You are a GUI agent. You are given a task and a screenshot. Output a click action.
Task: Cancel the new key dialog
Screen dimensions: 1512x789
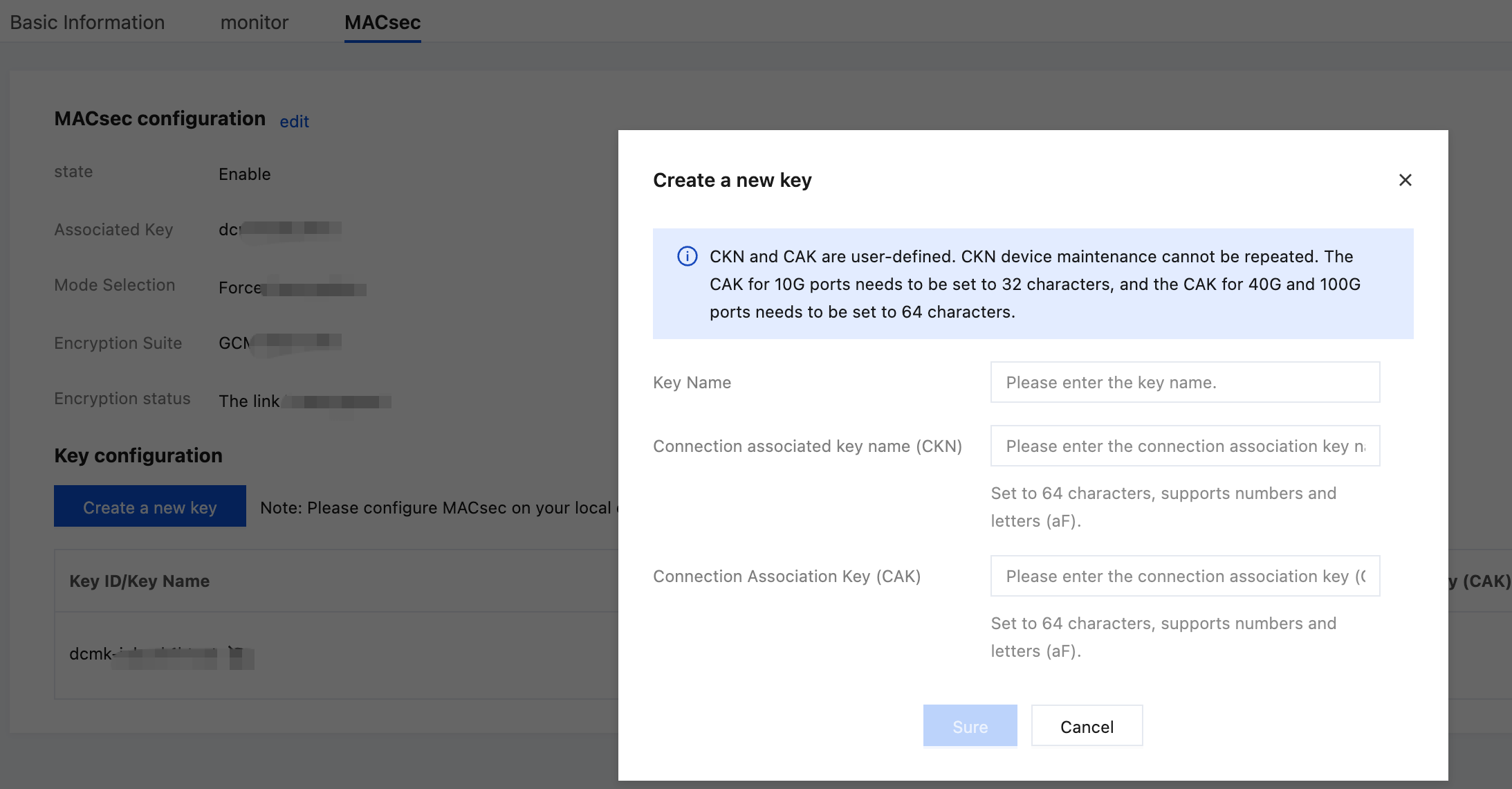(x=1087, y=726)
